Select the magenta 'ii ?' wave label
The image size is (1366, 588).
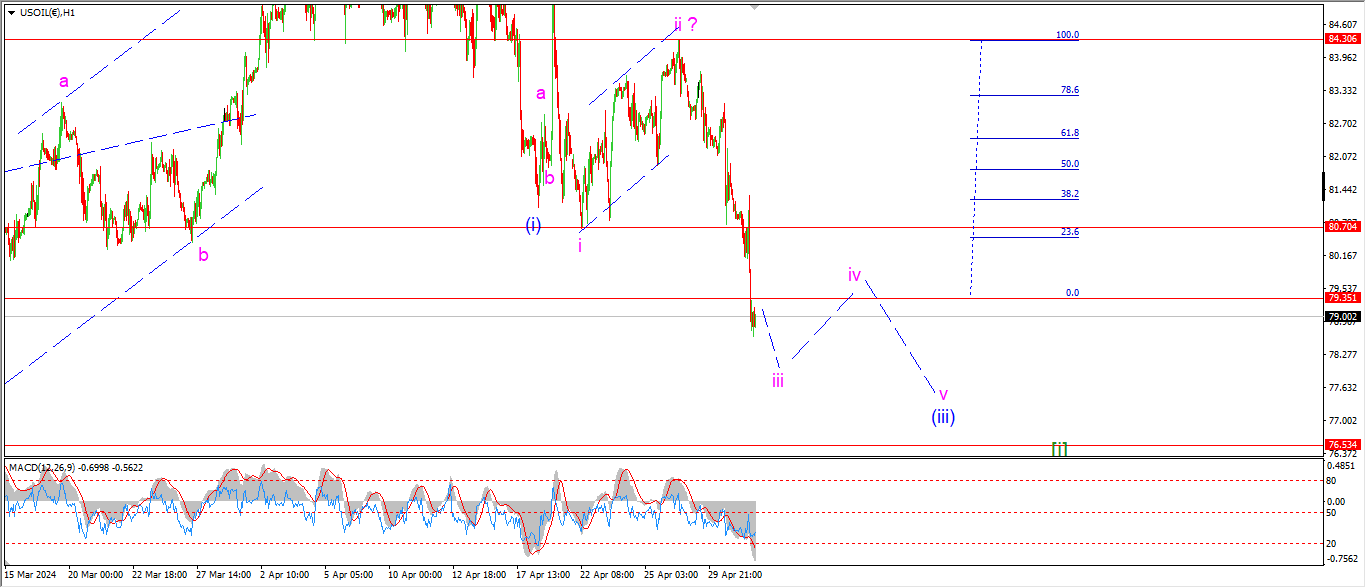685,25
